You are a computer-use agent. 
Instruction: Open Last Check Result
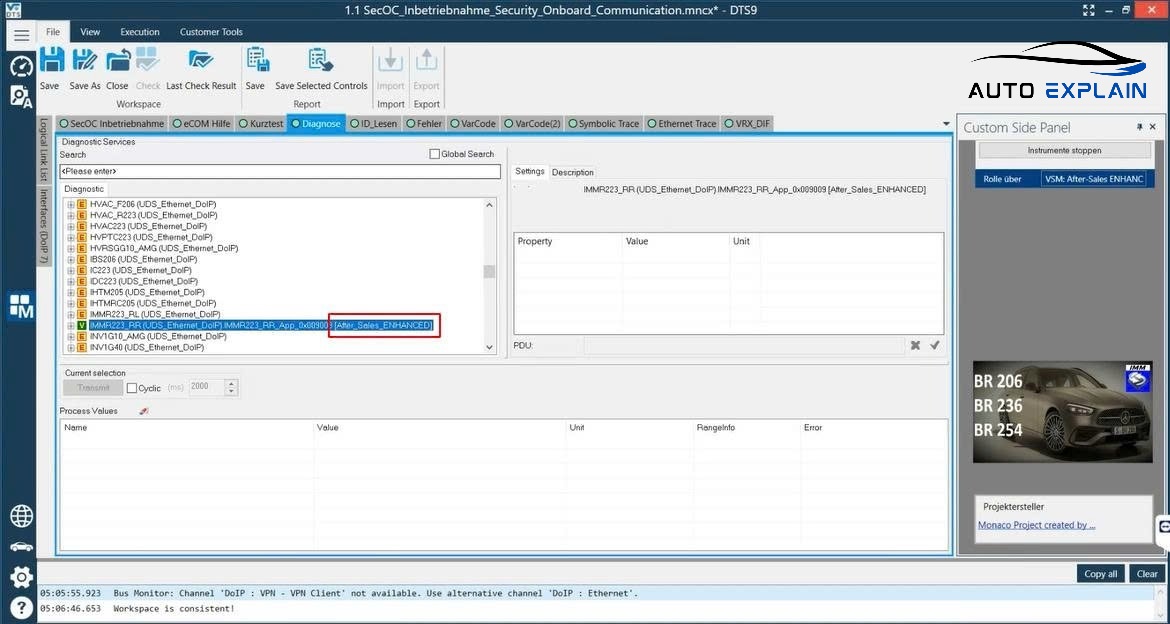(x=201, y=61)
